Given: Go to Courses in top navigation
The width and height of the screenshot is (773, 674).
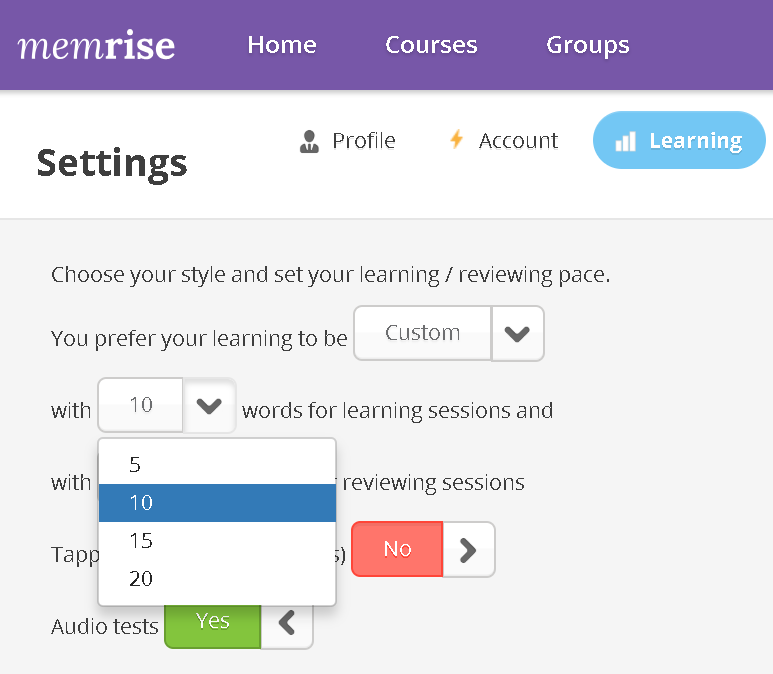Looking at the screenshot, I should tap(431, 45).
